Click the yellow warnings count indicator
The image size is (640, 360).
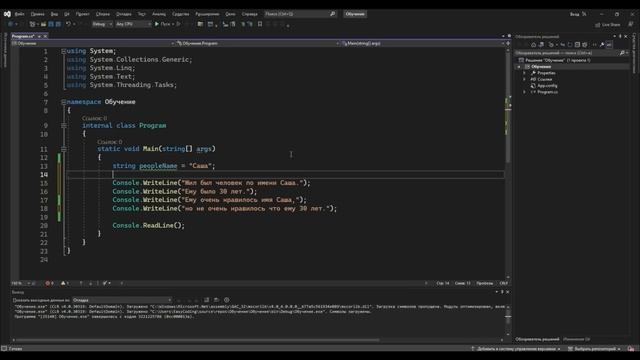(65, 283)
